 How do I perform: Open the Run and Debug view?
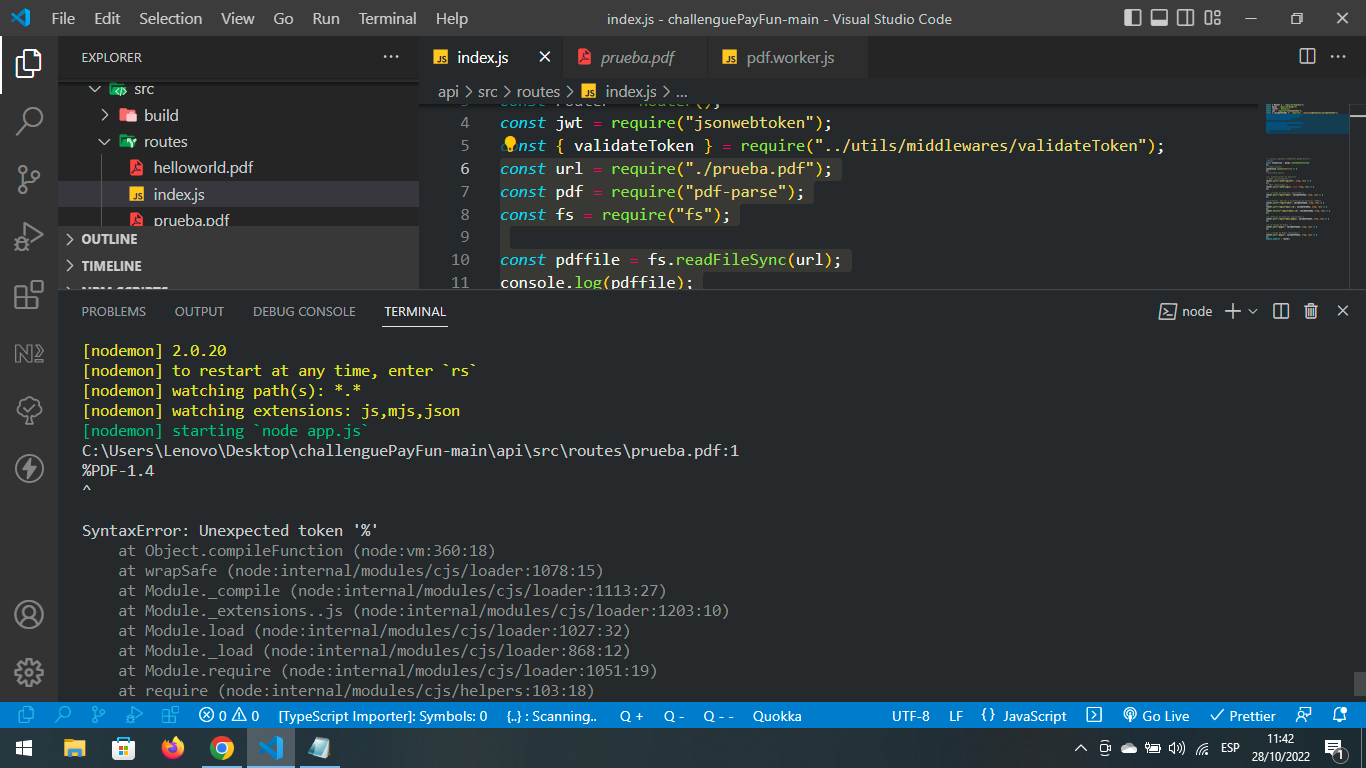pyautogui.click(x=28, y=237)
